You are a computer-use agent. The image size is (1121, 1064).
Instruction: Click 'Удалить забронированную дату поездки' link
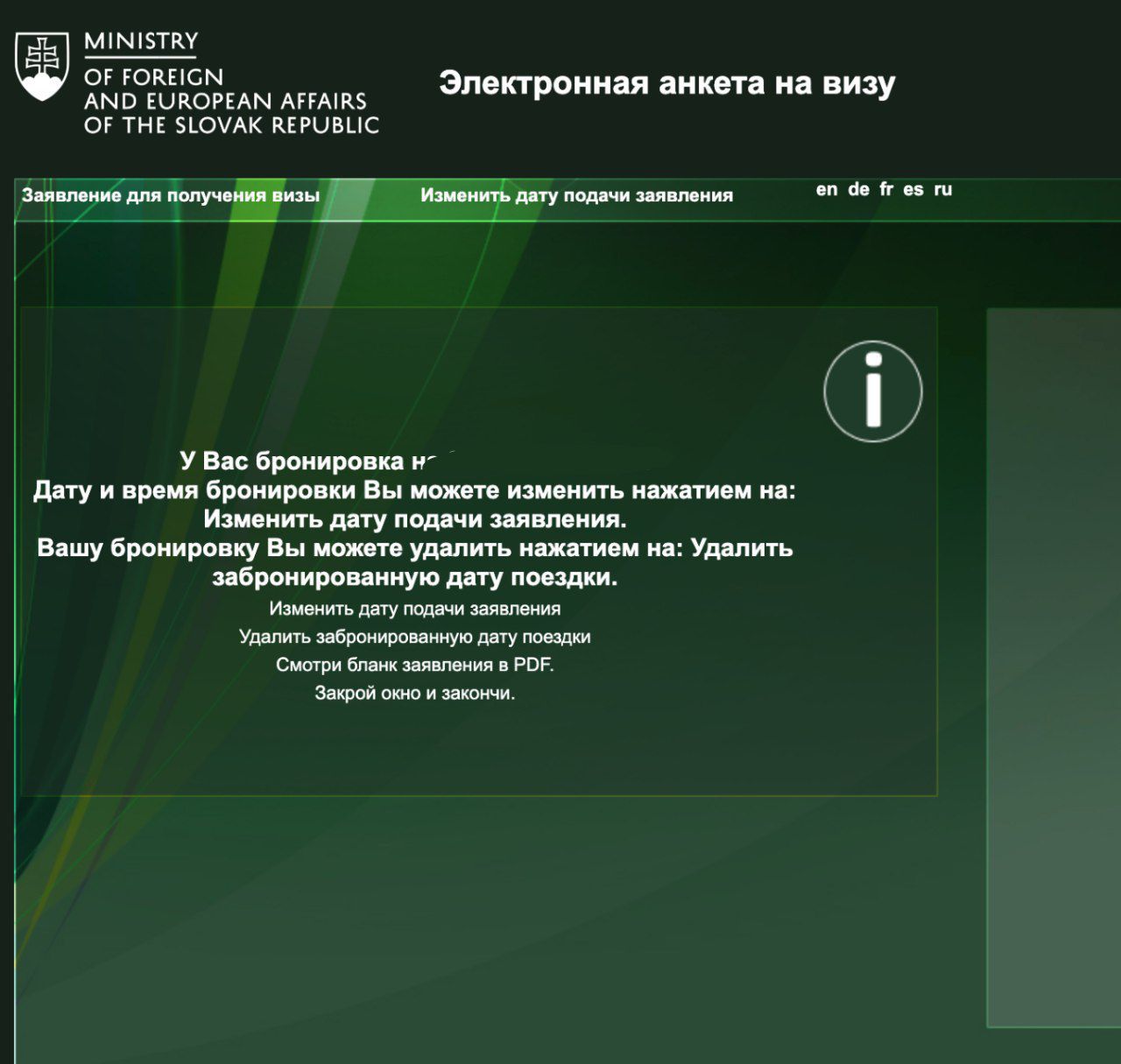(x=414, y=637)
